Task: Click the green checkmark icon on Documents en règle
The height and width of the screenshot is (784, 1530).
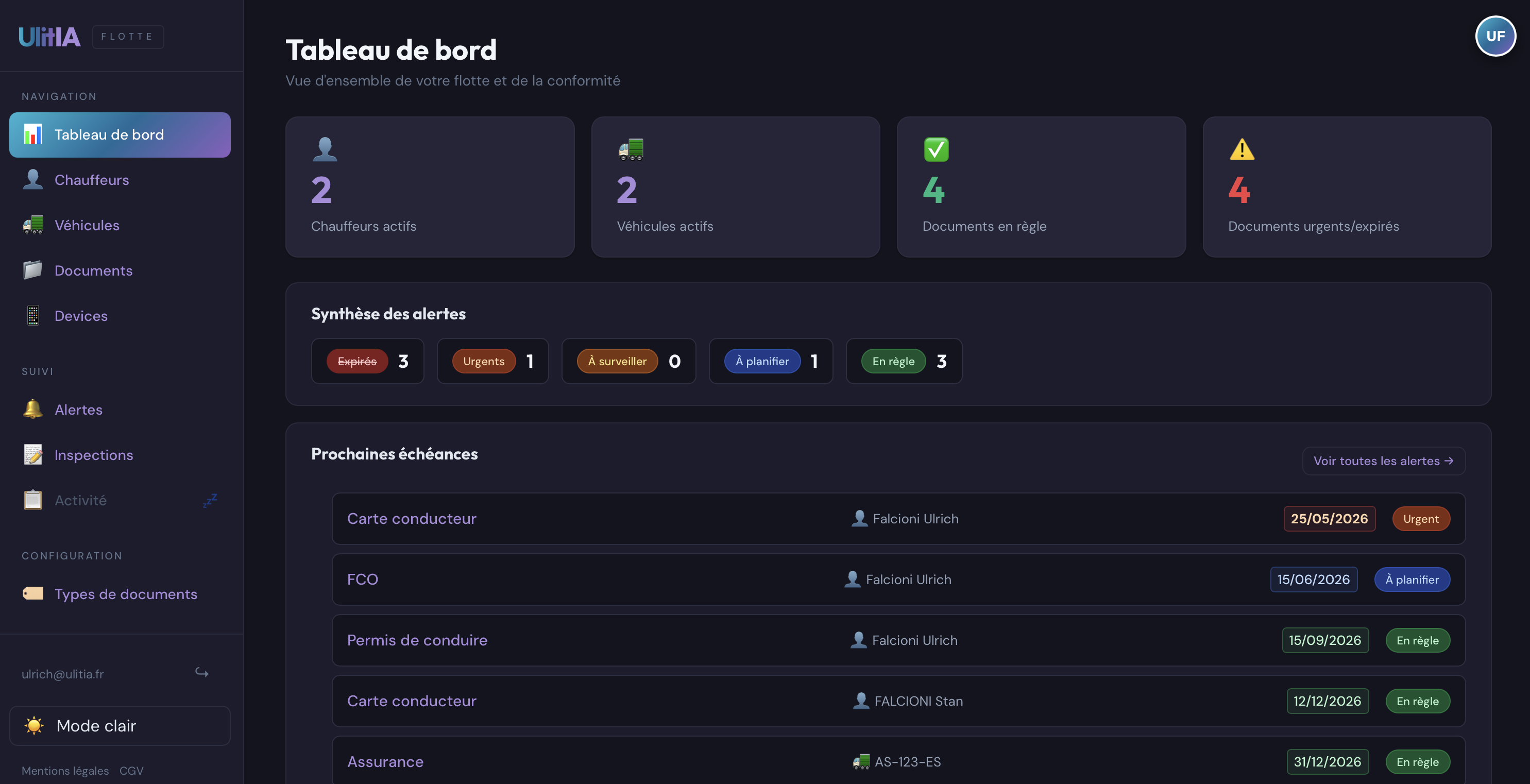Action: point(936,149)
